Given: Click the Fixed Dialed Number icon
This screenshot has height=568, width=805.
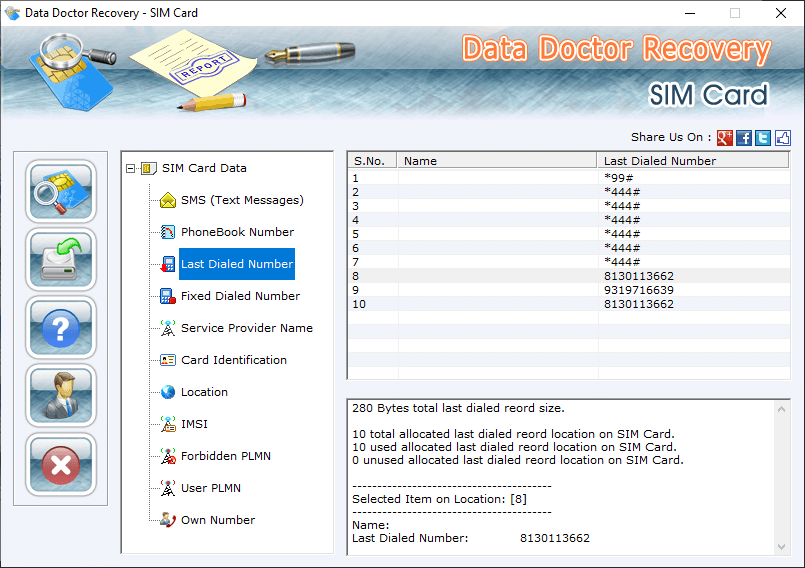Looking at the screenshot, I should [168, 296].
